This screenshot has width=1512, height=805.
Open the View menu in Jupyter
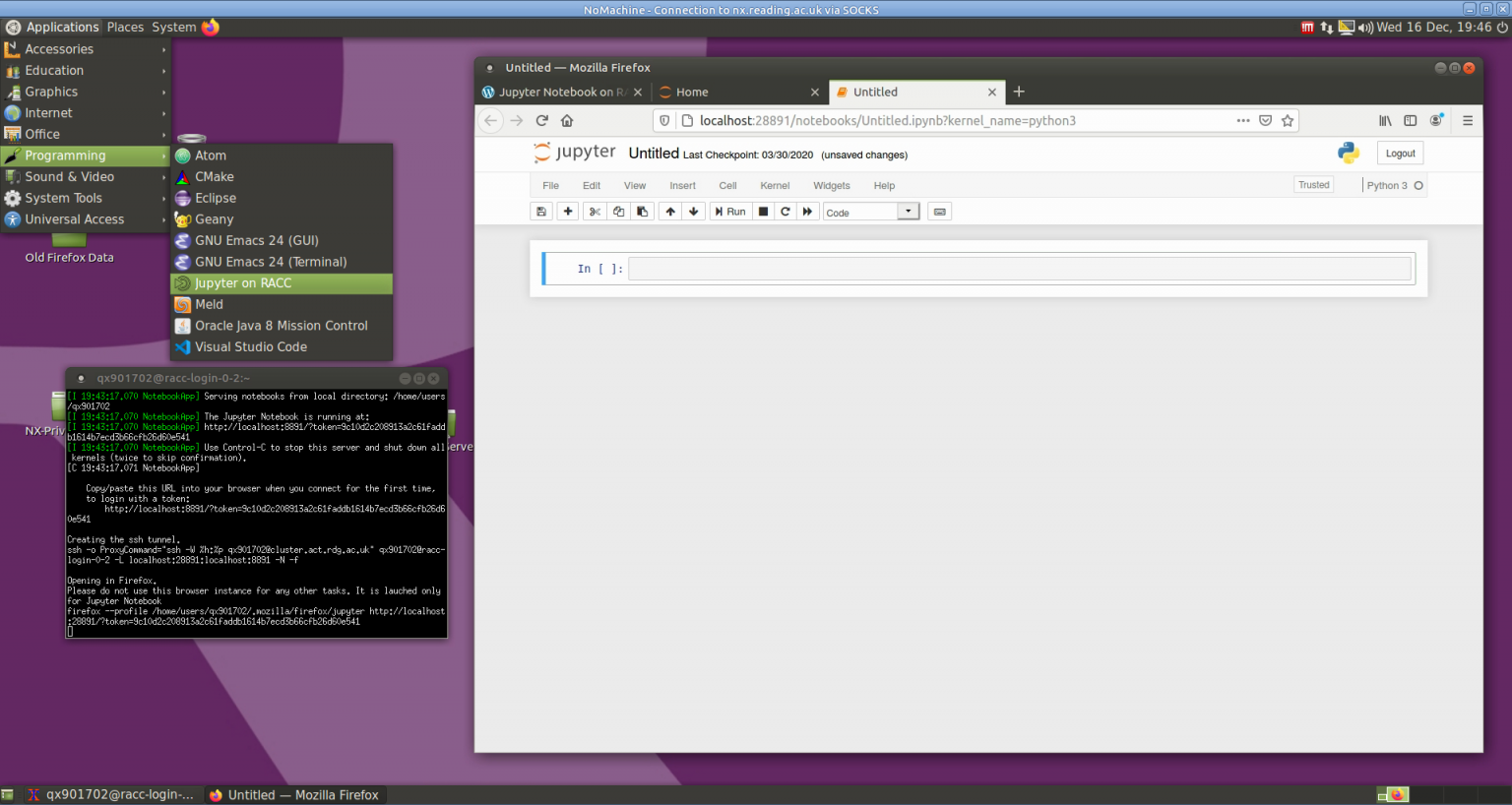(635, 185)
